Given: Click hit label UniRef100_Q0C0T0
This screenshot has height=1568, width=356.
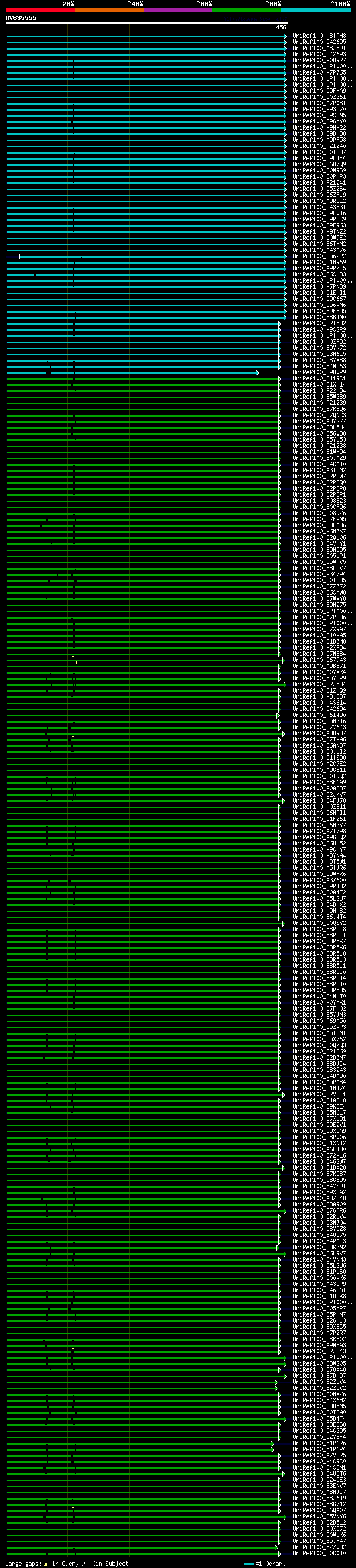Looking at the screenshot, I should (x=319, y=1553).
